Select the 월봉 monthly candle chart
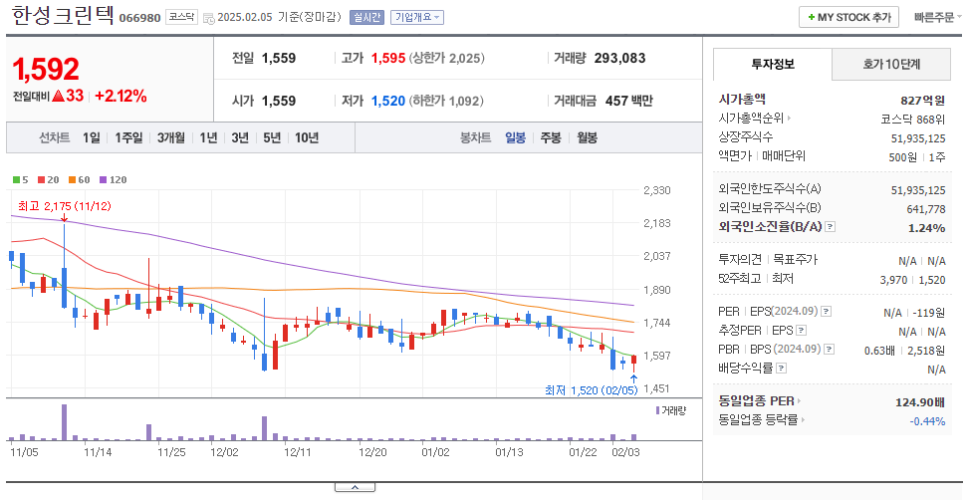This screenshot has width=966, height=500. click(x=586, y=137)
